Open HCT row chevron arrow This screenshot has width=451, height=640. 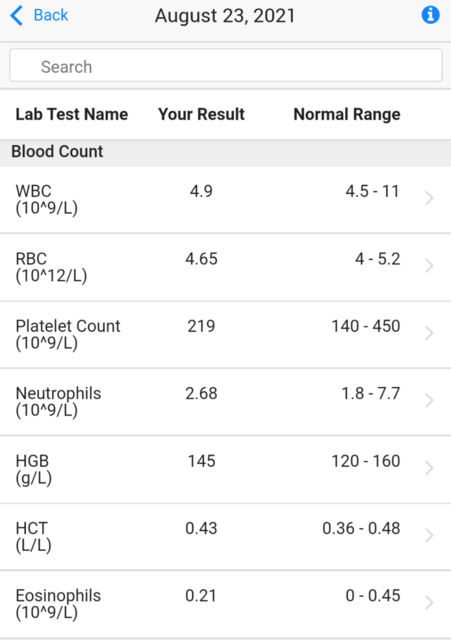429,535
